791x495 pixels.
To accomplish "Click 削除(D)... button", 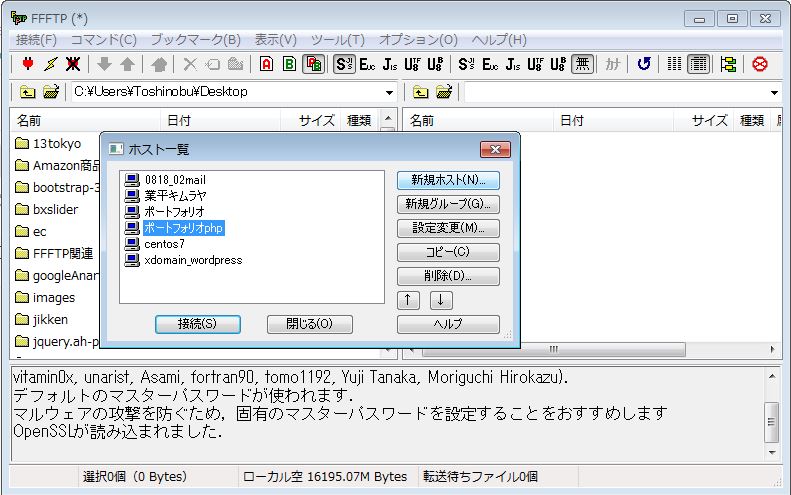I will point(448,276).
